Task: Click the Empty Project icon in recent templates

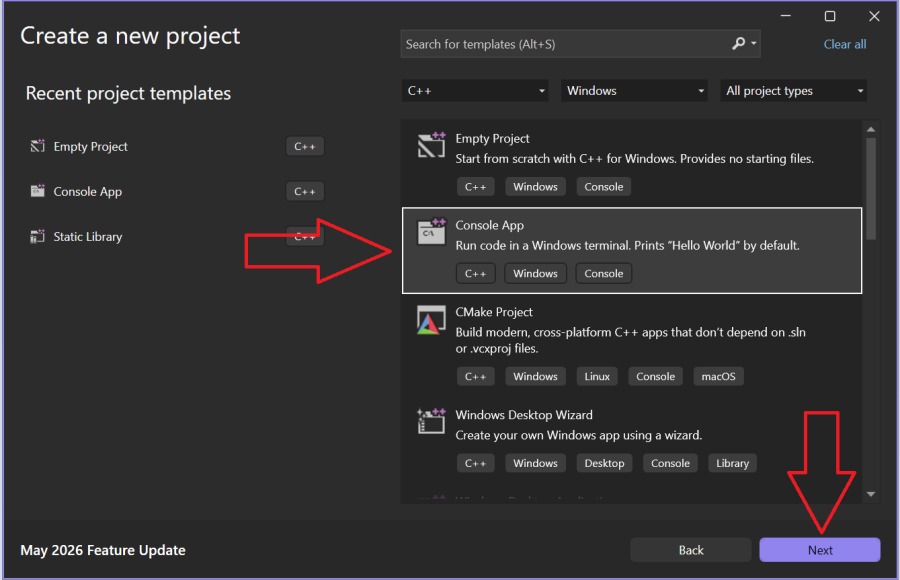Action: click(x=38, y=146)
